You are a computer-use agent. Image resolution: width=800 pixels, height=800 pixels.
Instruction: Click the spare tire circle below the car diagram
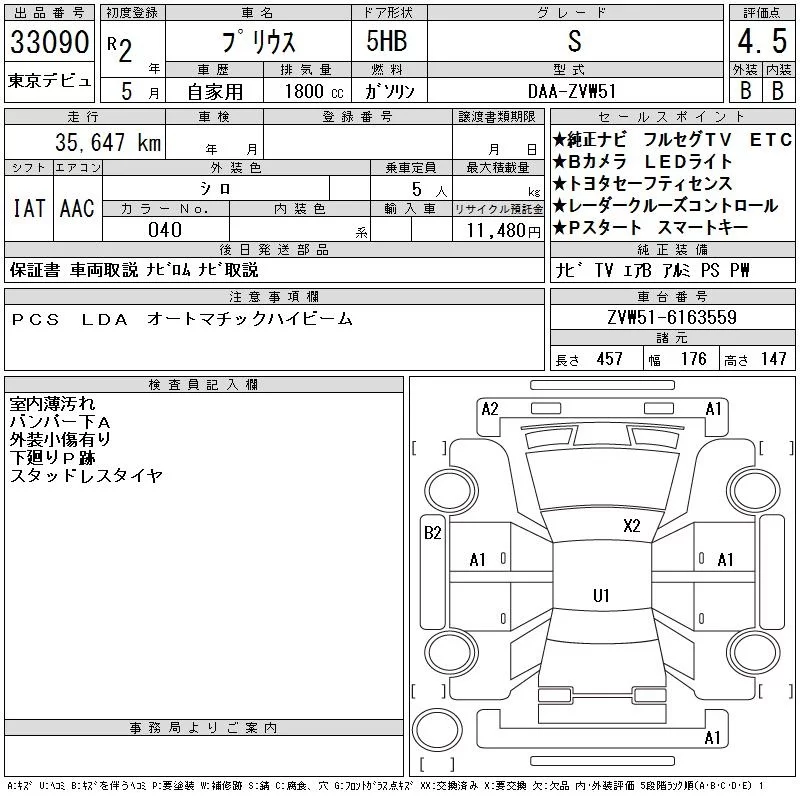tap(437, 729)
